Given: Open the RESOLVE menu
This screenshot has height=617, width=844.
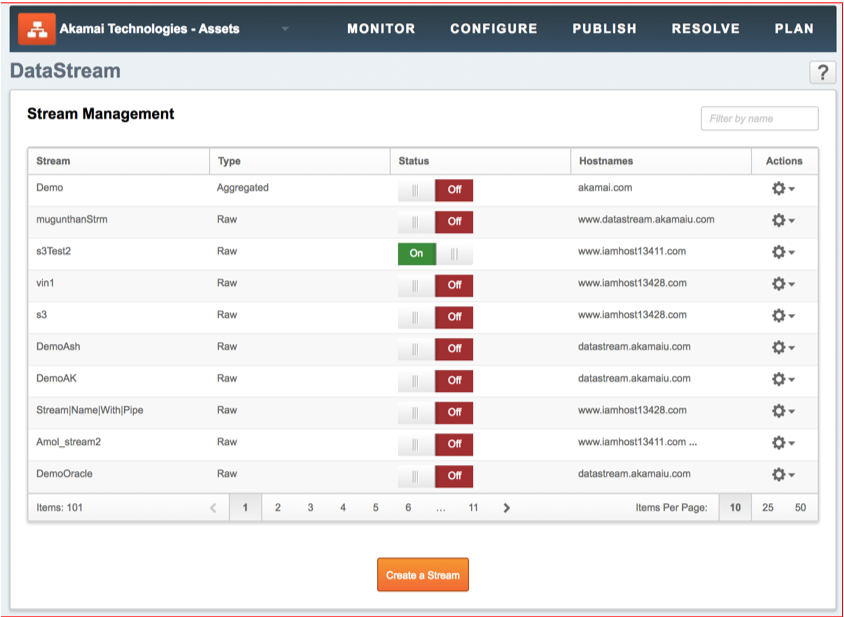Looking at the screenshot, I should [706, 29].
